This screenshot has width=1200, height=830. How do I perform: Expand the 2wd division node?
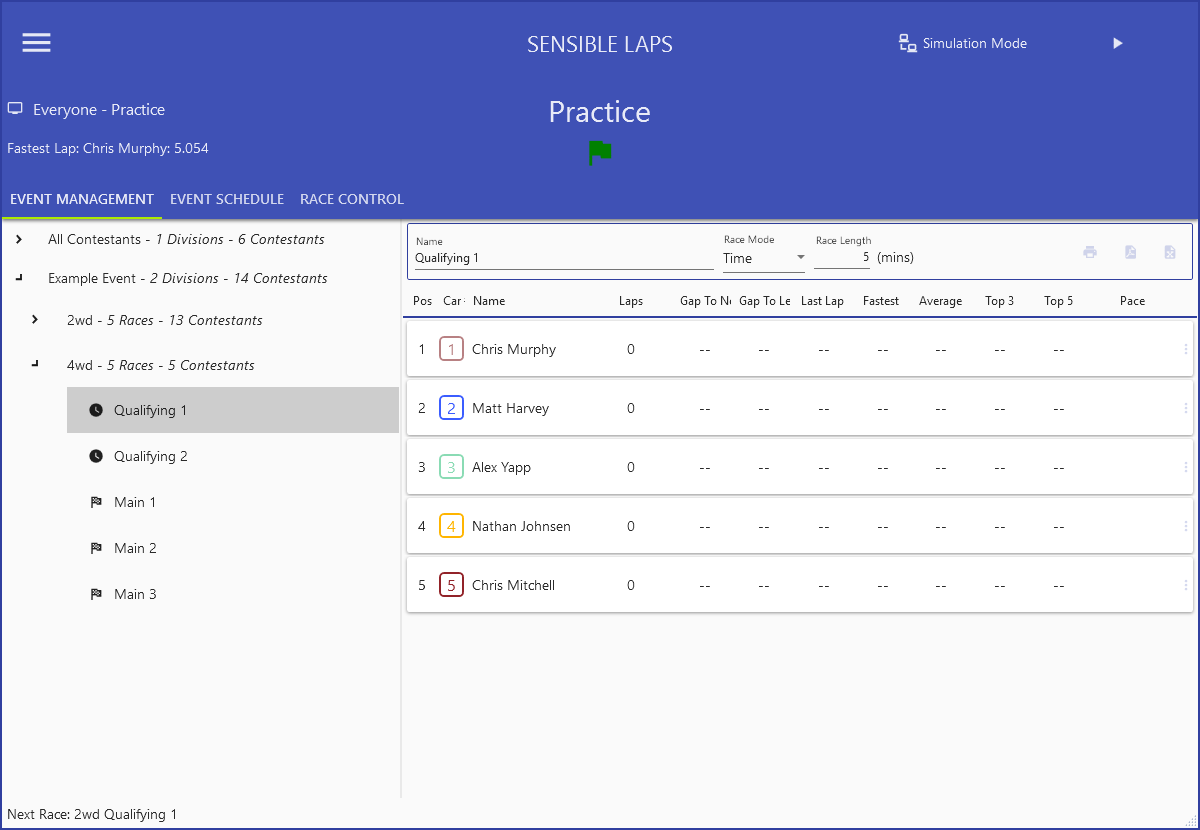pyautogui.click(x=35, y=320)
